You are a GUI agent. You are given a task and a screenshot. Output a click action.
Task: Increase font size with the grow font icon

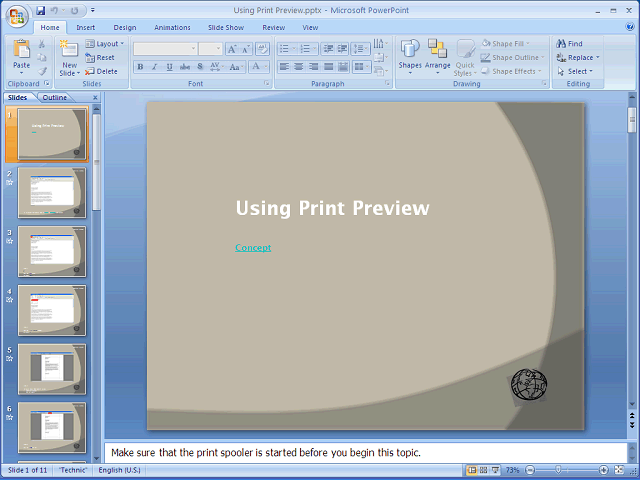point(232,49)
